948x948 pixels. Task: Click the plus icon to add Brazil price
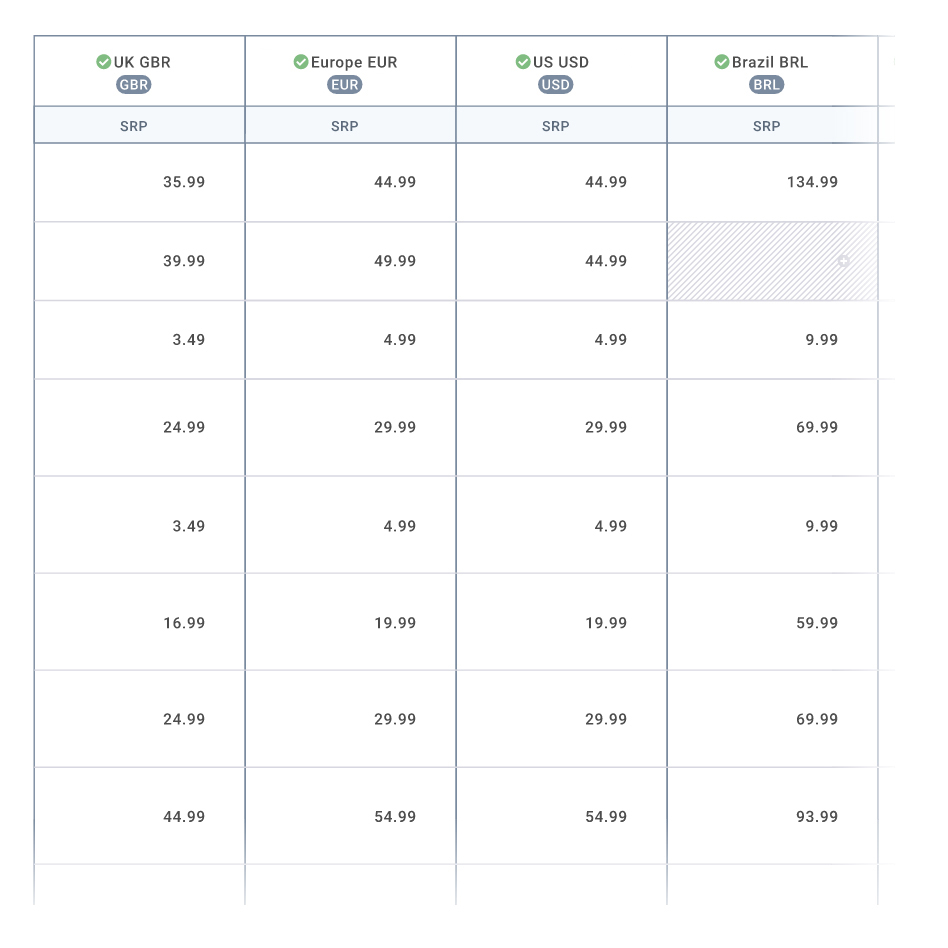pyautogui.click(x=844, y=261)
